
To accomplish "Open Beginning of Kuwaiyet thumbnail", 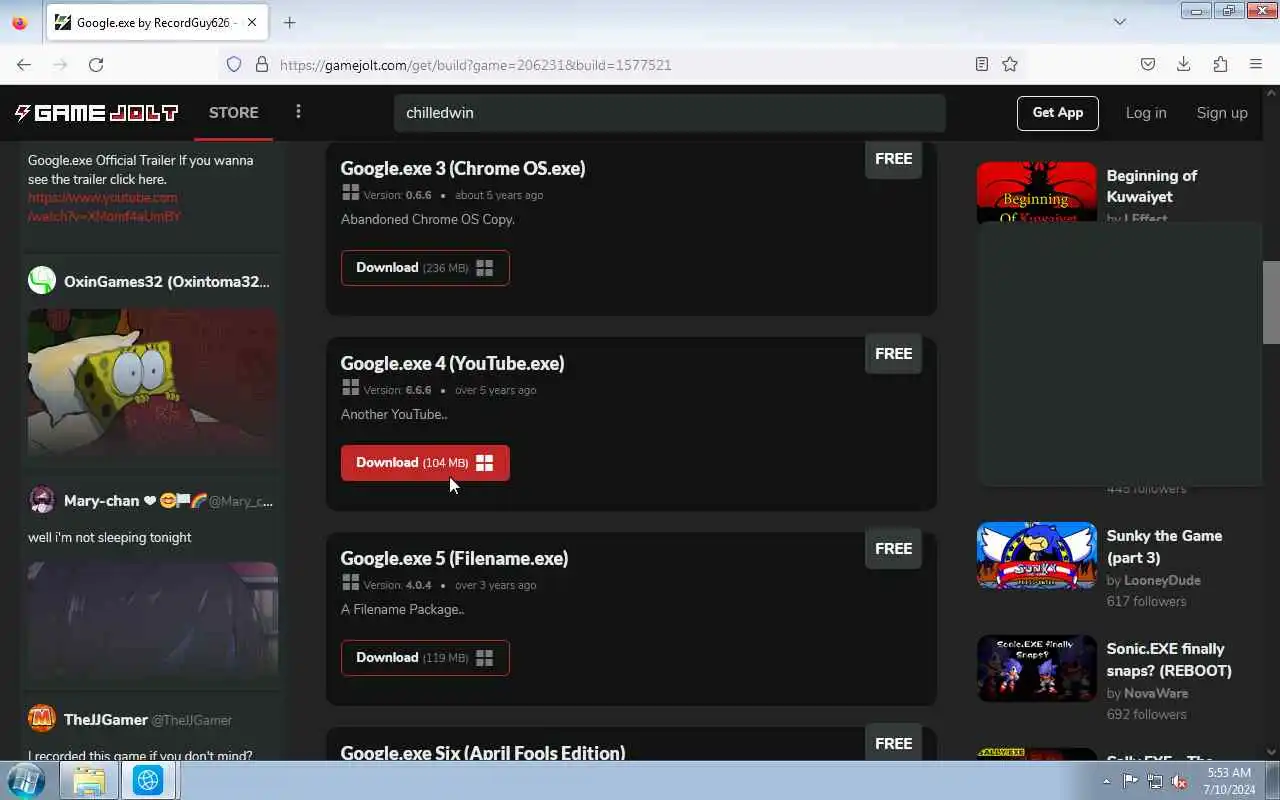I will 1037,192.
